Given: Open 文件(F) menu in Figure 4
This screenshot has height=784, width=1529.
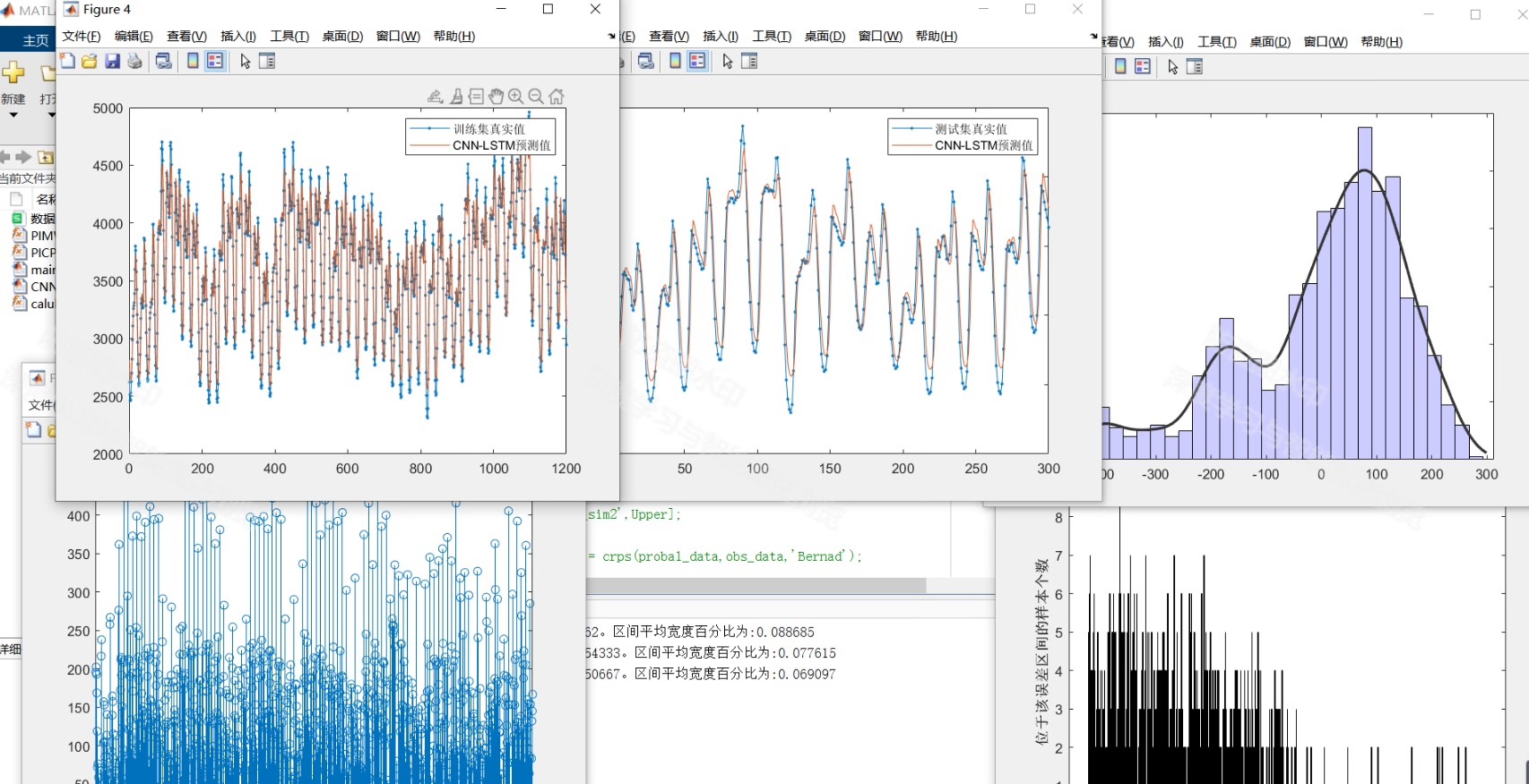Looking at the screenshot, I should tap(82, 36).
